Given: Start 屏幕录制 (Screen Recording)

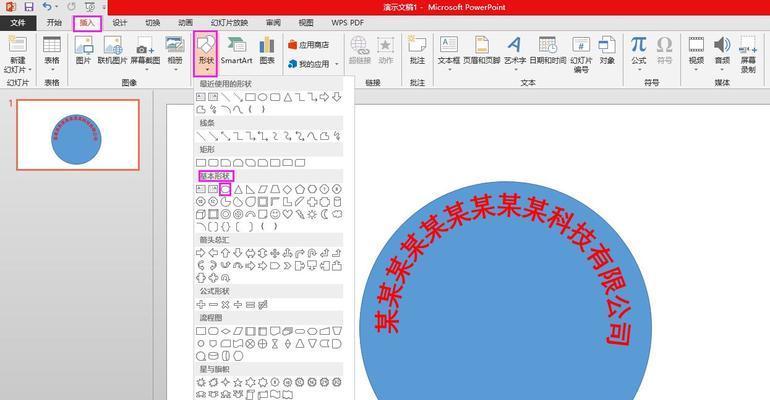Looking at the screenshot, I should click(748, 54).
